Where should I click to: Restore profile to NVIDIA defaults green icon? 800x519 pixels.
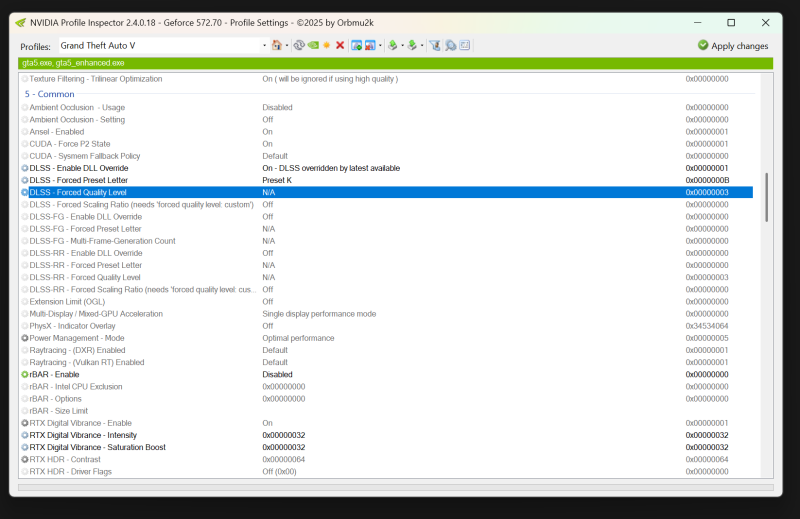tap(313, 45)
